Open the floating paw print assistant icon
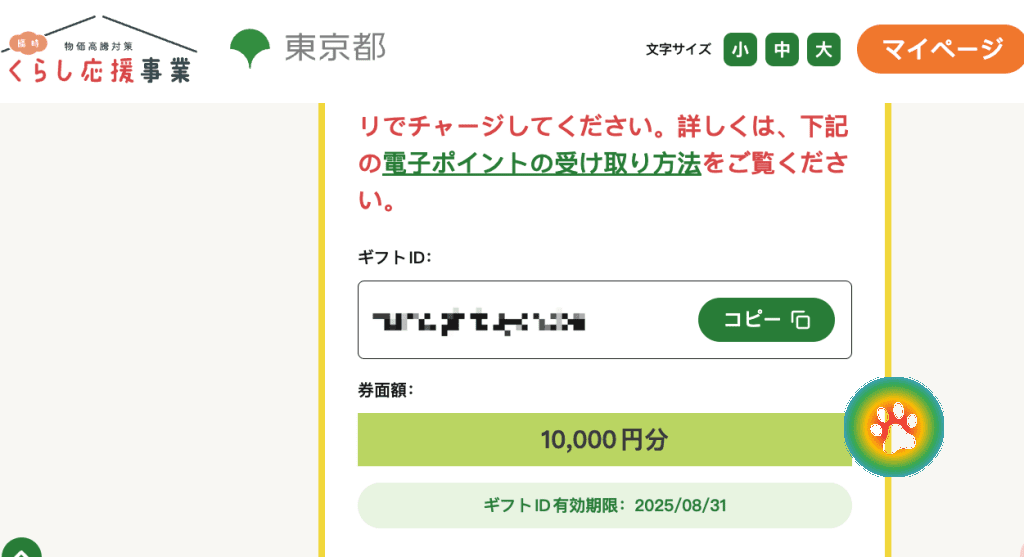The image size is (1024, 557). 893,427
